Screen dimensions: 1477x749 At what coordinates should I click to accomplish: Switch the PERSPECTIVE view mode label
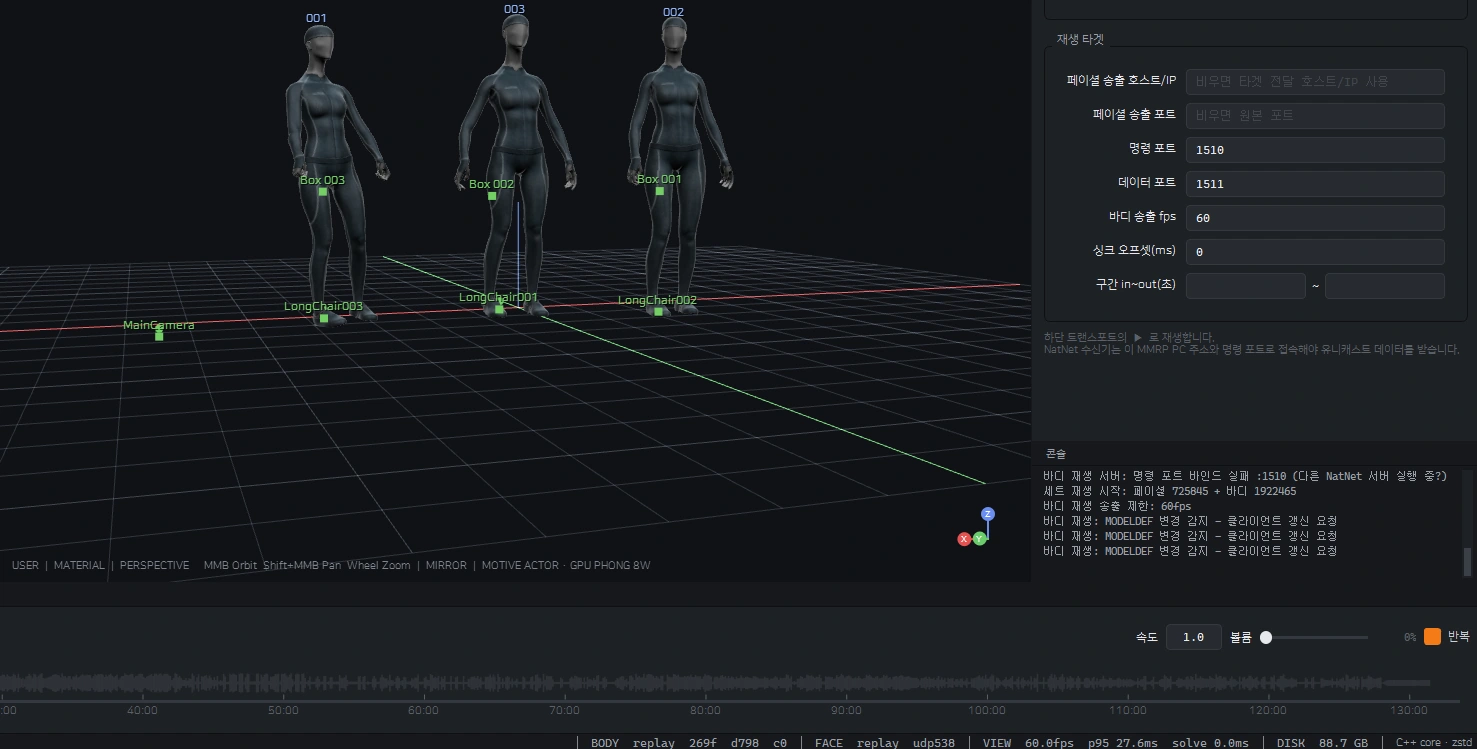(154, 565)
